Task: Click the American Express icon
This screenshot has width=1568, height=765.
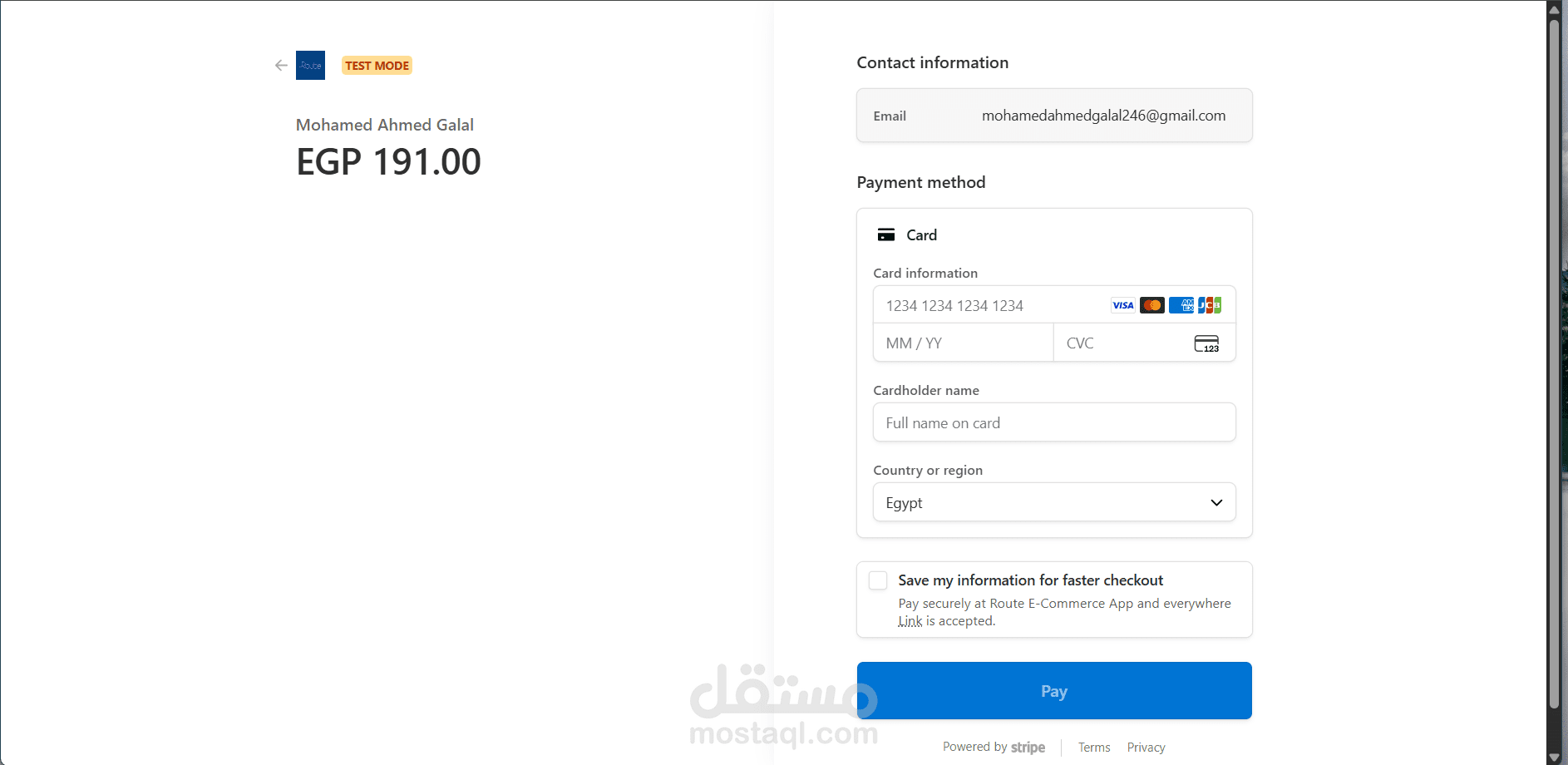Action: pyautogui.click(x=1181, y=305)
